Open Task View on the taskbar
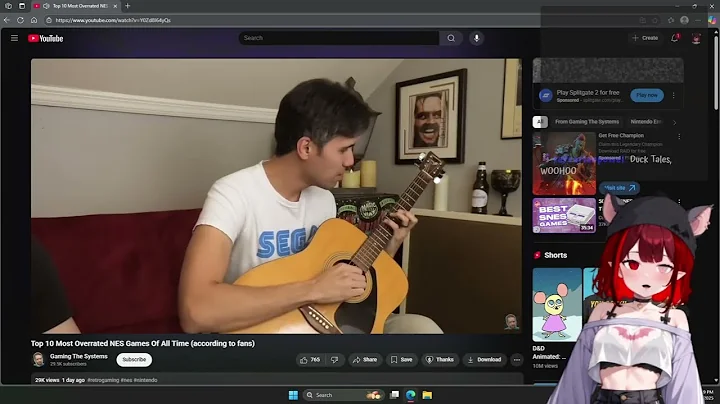720x404 pixels. [394, 395]
